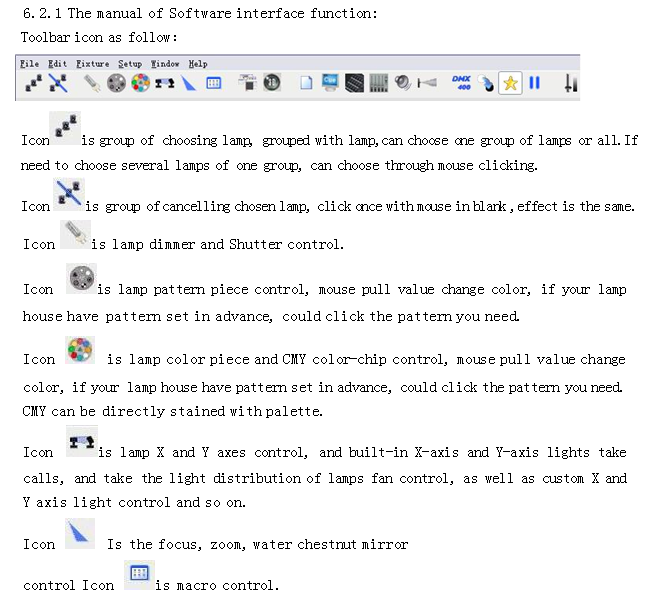Open the Window menu
659x598 pixels.
click(165, 64)
